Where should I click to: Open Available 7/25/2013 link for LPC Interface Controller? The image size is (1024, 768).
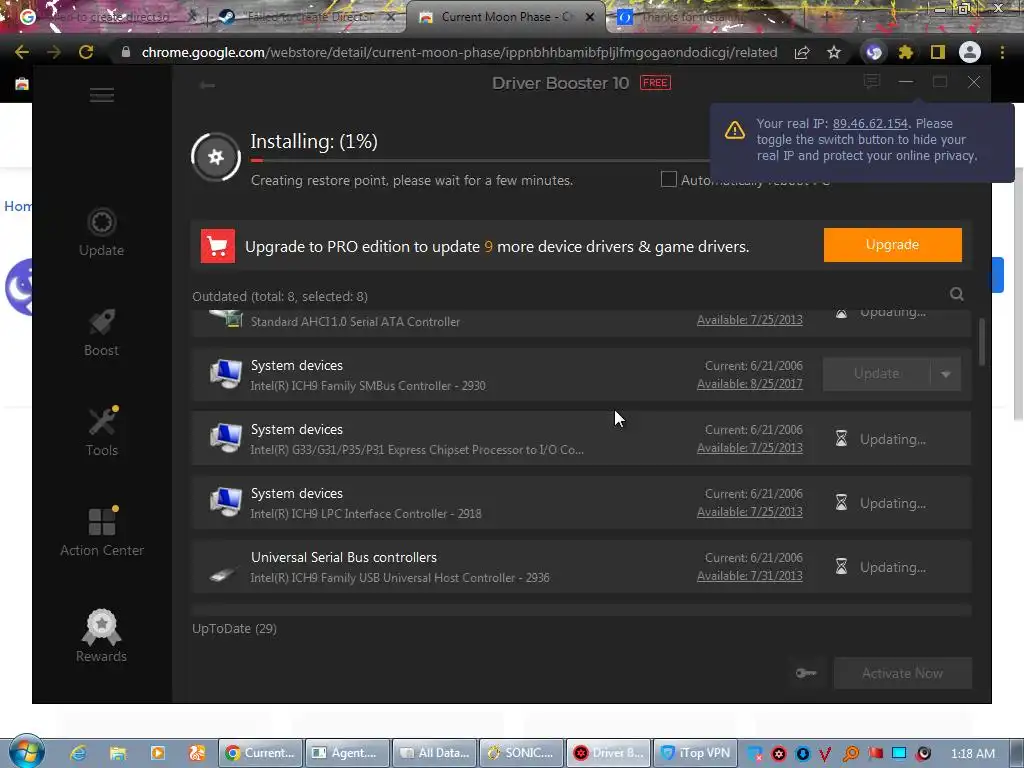click(x=750, y=512)
